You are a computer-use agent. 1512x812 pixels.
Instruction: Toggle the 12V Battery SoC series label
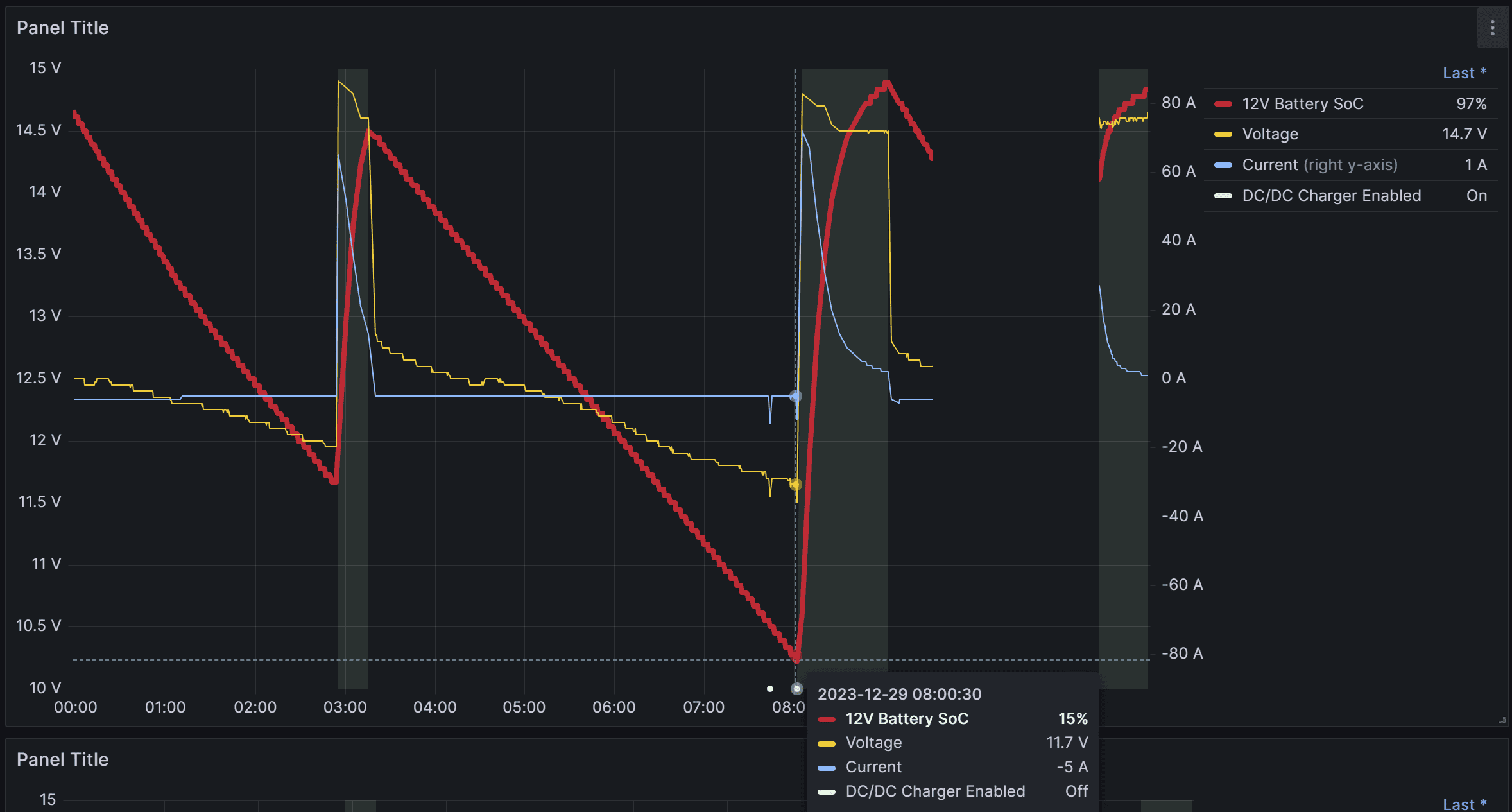(1302, 104)
